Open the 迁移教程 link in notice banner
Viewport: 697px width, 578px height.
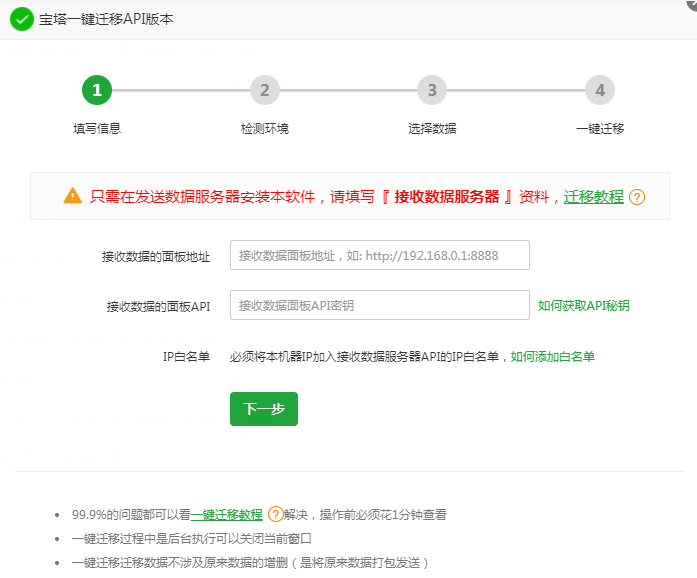tap(593, 197)
